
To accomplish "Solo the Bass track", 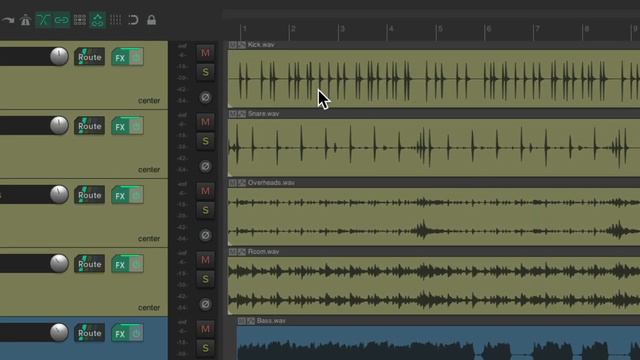I will (205, 348).
